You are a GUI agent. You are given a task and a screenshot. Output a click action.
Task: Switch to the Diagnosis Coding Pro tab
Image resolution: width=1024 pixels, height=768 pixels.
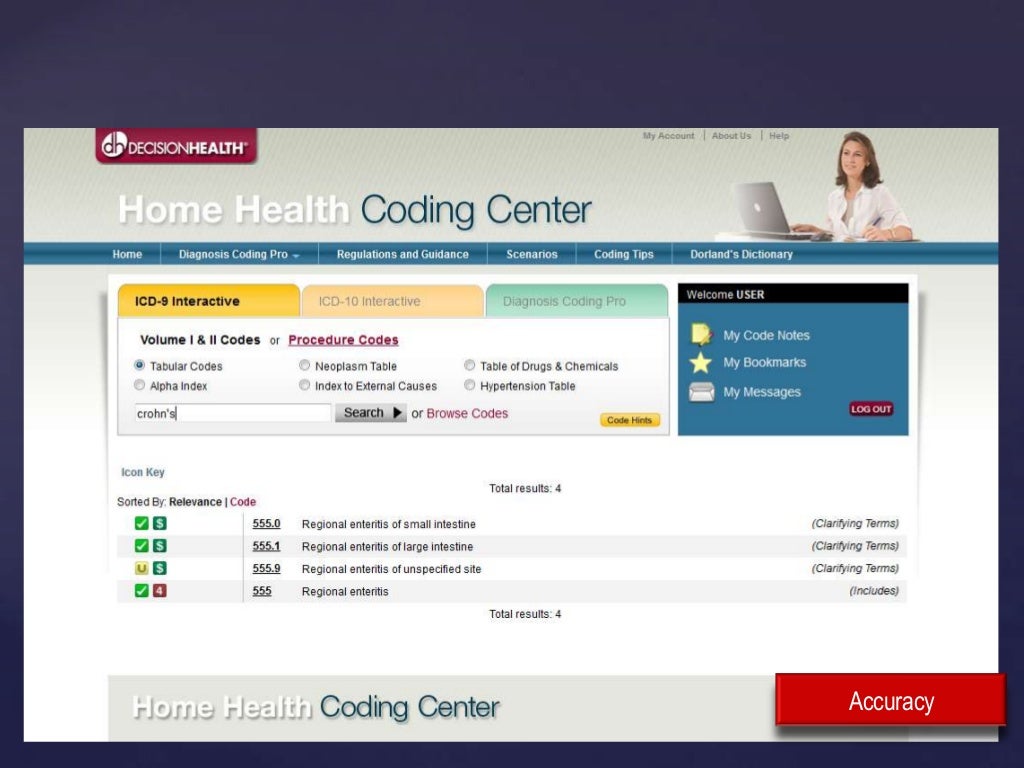577,301
